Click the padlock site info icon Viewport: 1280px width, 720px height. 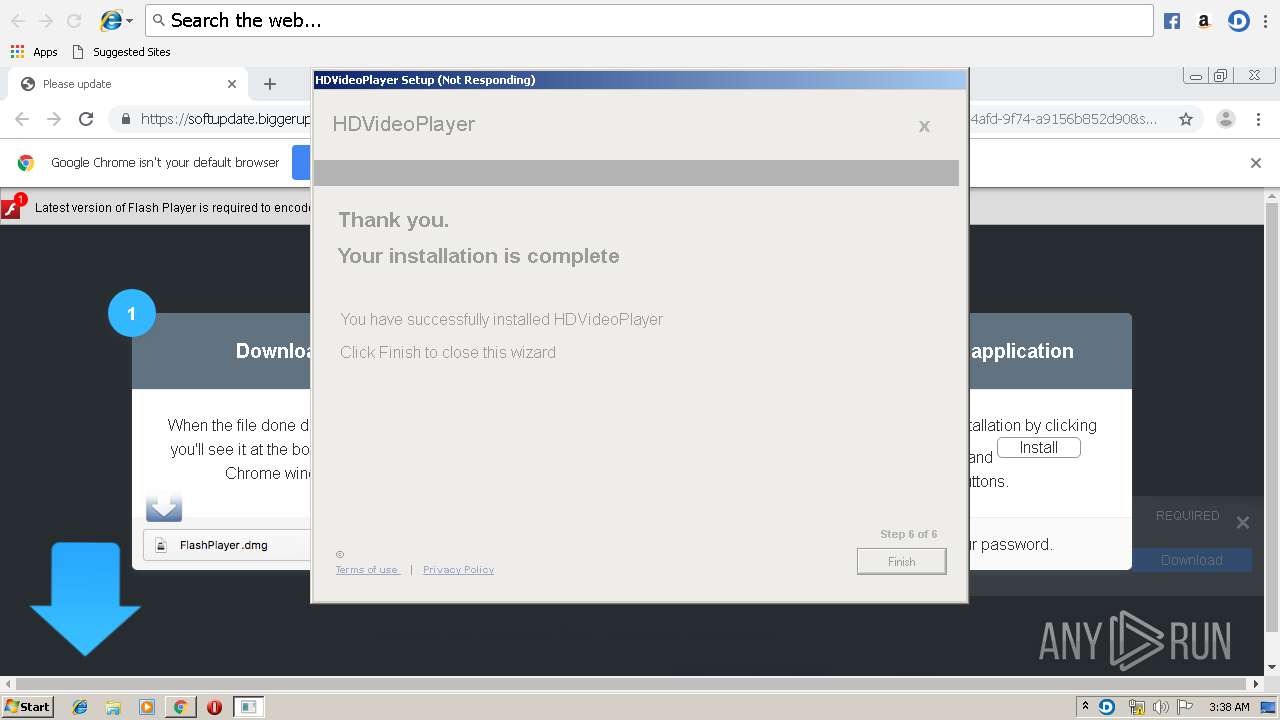pos(126,119)
